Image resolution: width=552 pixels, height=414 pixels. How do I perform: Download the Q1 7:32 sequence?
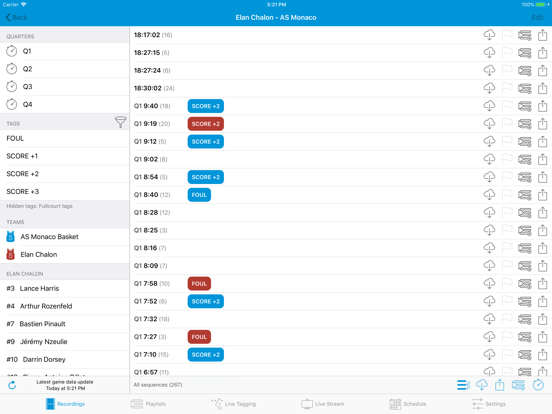click(489, 319)
